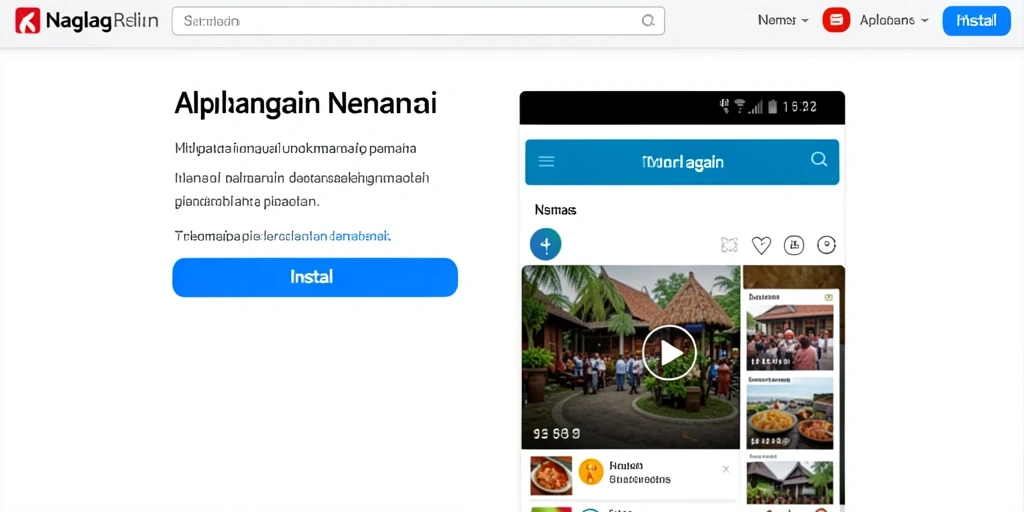
Task: Click the small Instal button in the header
Action: [976, 21]
